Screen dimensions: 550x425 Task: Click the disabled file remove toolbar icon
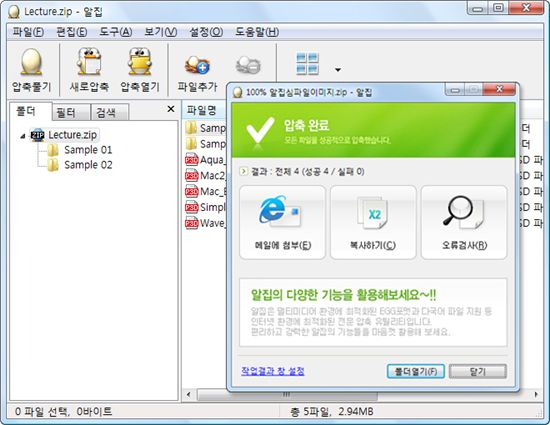pos(248,65)
